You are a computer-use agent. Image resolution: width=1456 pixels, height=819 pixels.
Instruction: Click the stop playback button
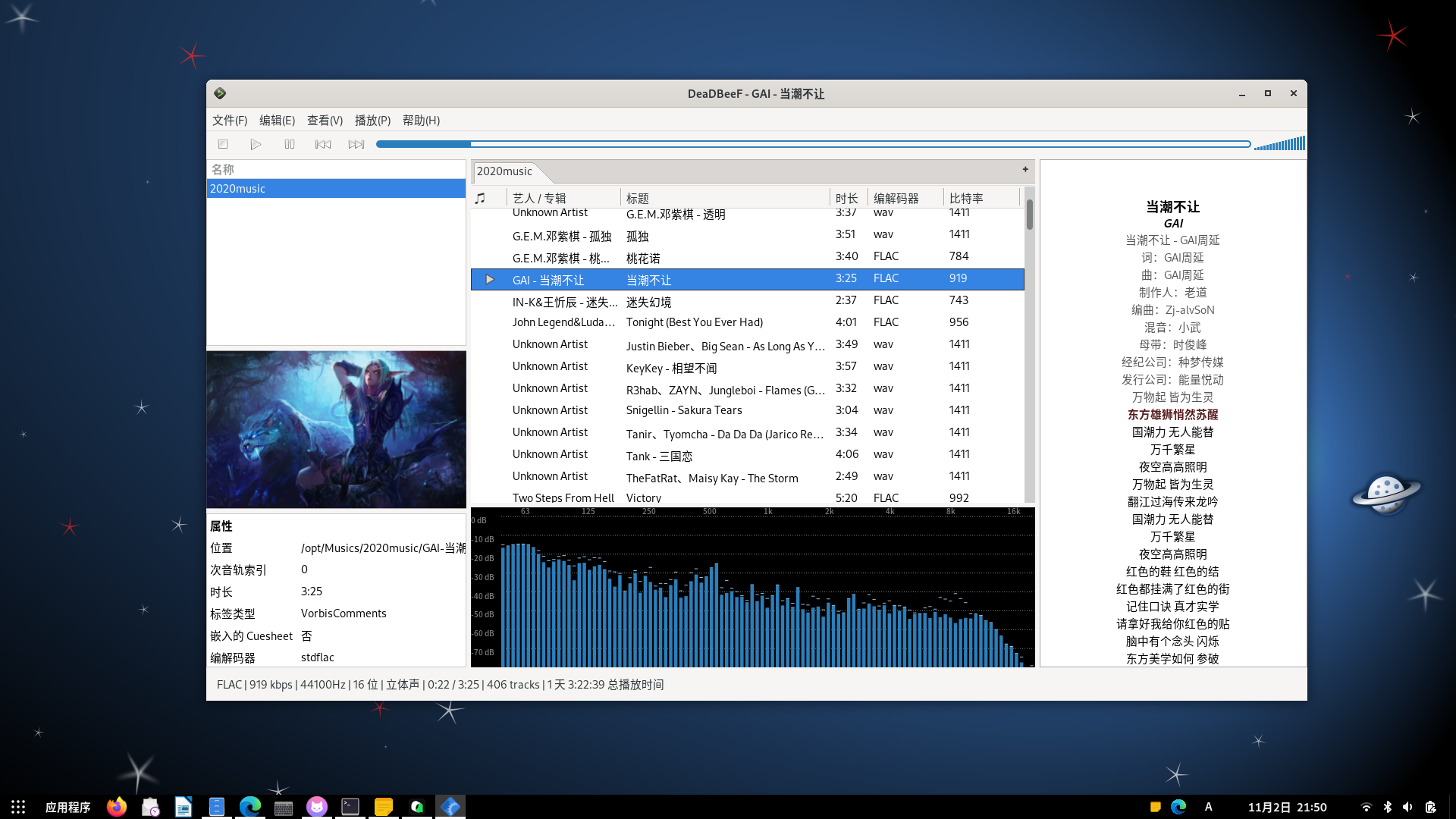click(223, 144)
